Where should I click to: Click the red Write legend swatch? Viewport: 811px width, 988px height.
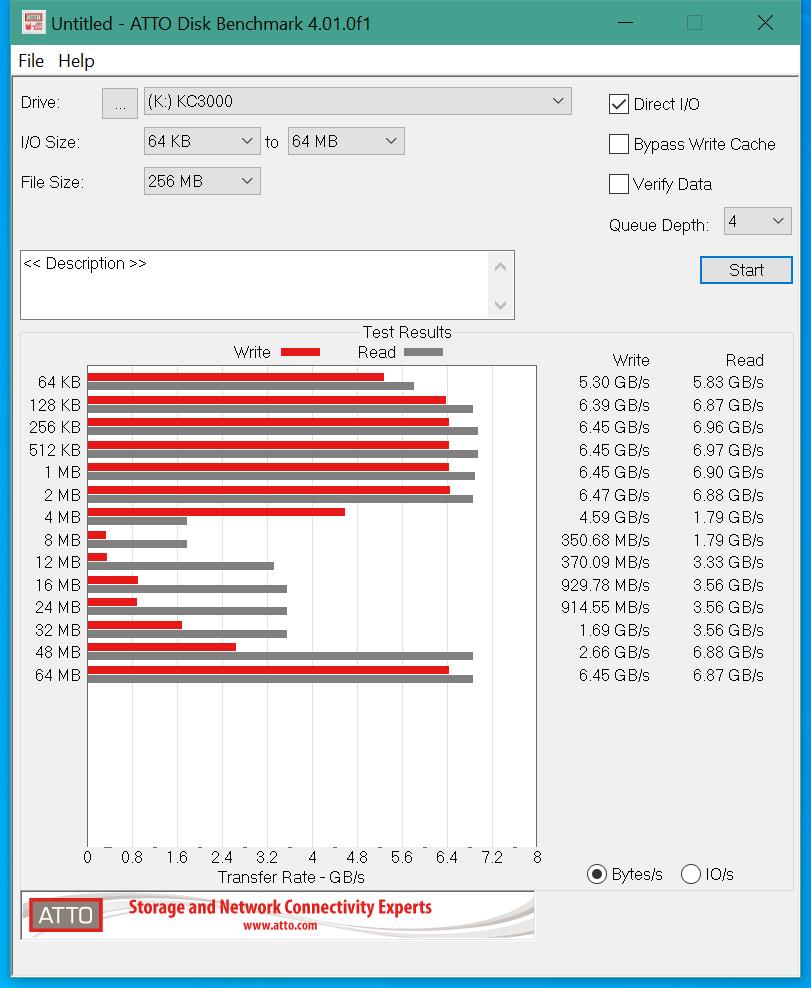click(x=300, y=352)
